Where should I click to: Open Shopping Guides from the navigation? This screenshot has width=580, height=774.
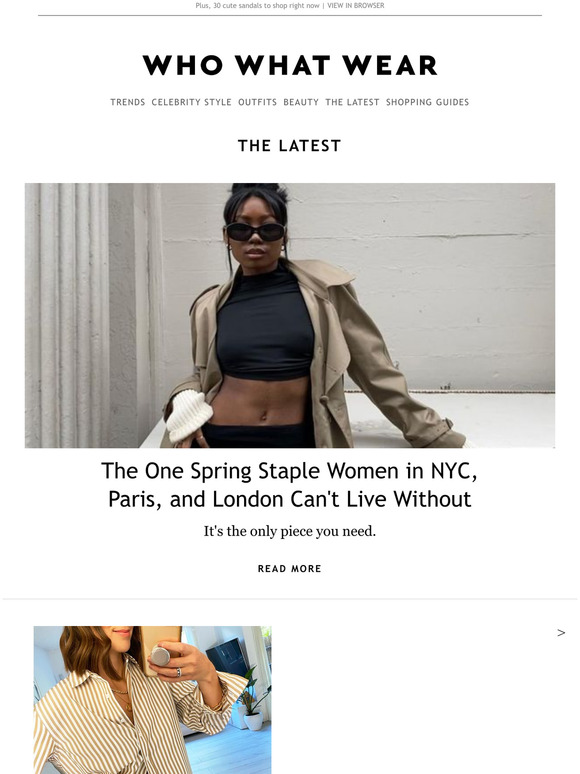click(427, 102)
